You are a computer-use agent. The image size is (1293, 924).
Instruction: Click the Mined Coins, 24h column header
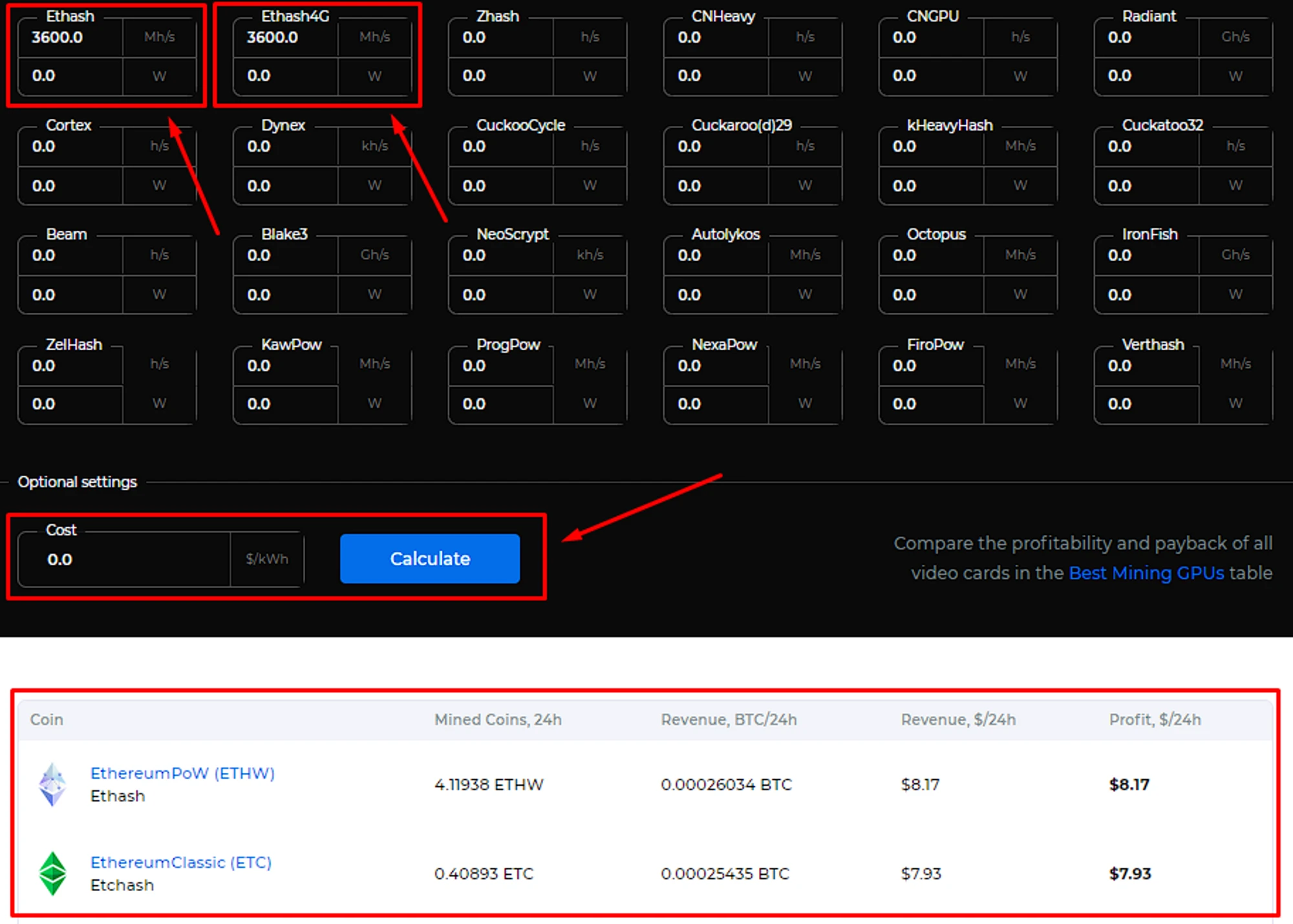(x=498, y=720)
